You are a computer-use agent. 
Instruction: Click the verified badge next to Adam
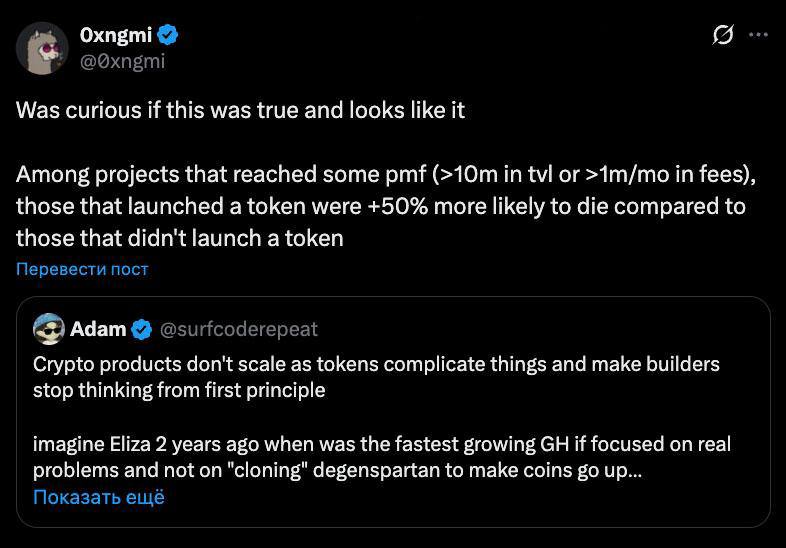(142, 328)
